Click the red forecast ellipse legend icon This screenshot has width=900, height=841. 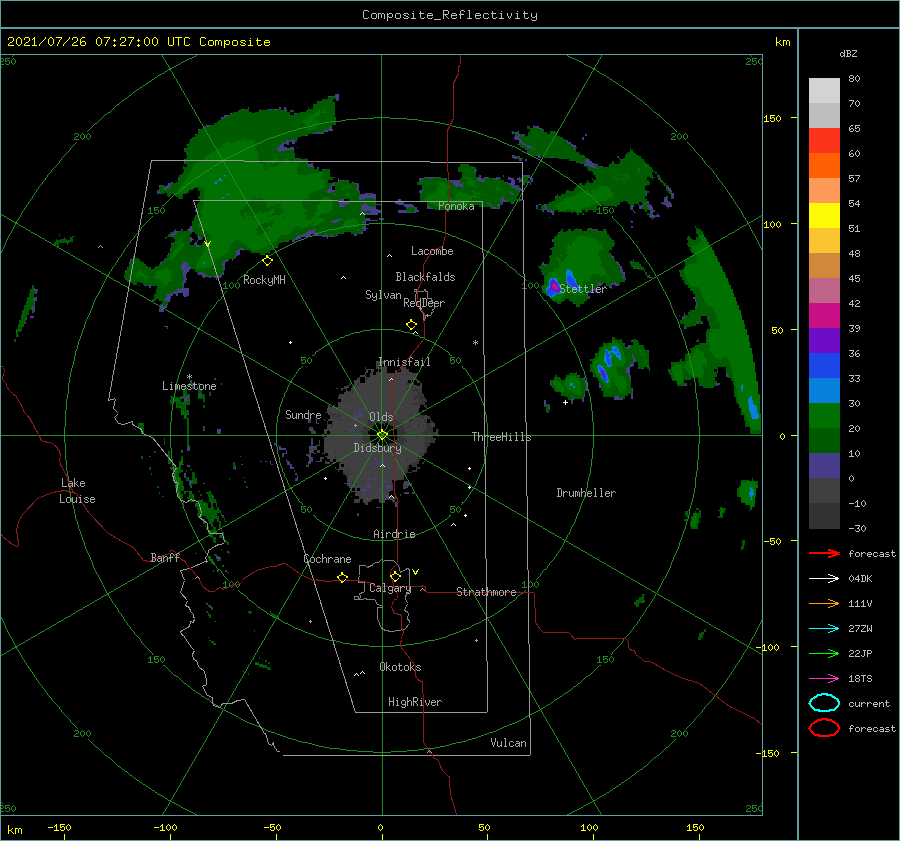click(x=824, y=728)
